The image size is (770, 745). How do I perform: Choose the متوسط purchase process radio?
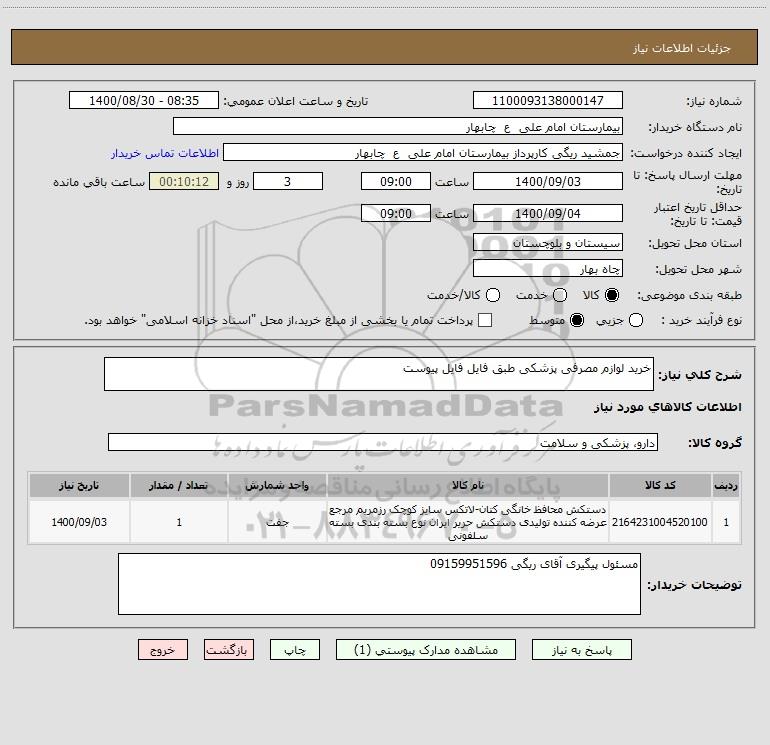[x=577, y=320]
